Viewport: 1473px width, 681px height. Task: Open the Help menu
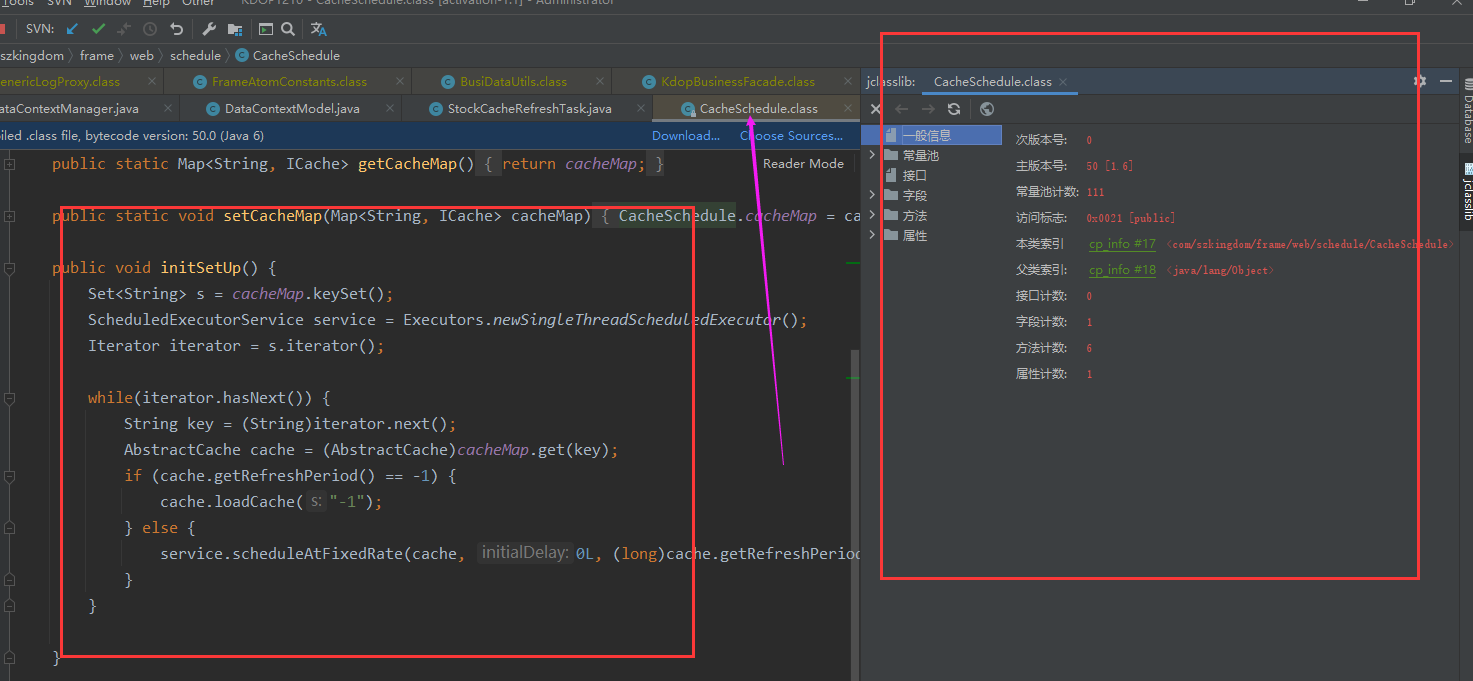(156, 3)
